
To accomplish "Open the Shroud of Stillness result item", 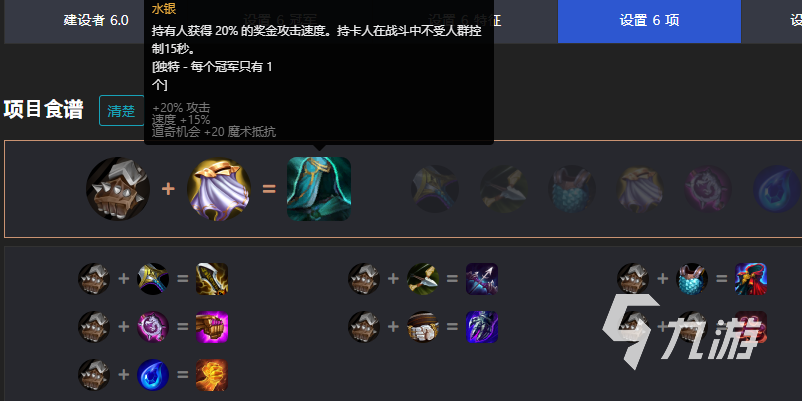I will pyautogui.click(x=751, y=279).
